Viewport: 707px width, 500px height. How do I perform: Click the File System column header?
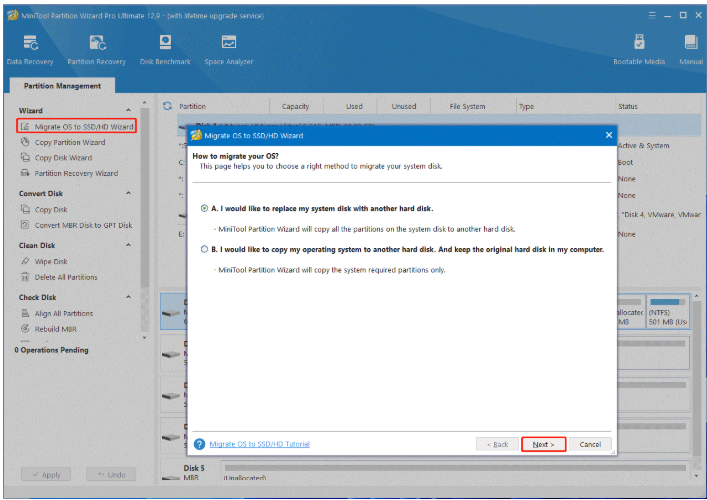[x=467, y=106]
